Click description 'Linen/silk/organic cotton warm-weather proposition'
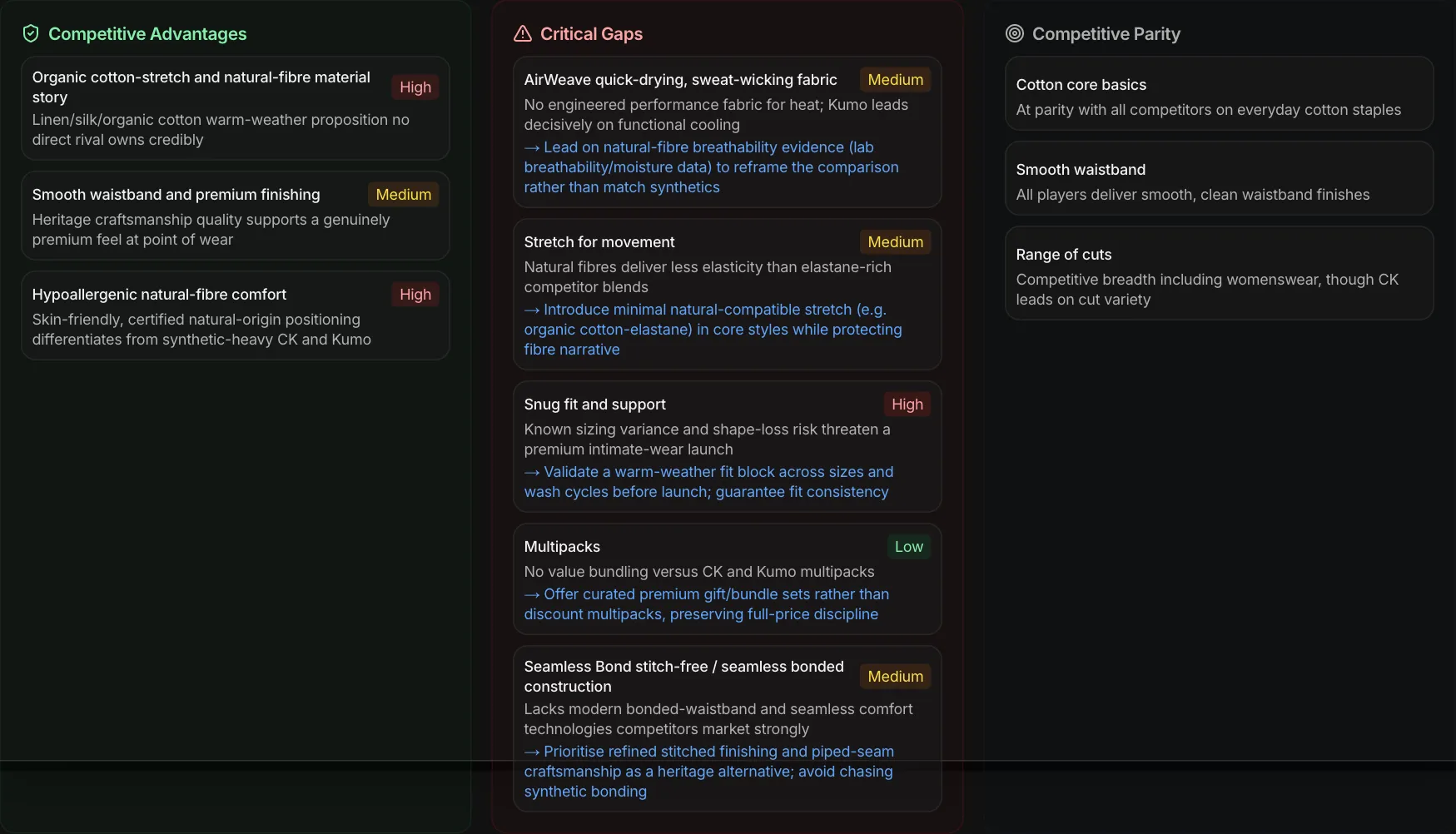This screenshot has width=1456, height=834. (221, 130)
